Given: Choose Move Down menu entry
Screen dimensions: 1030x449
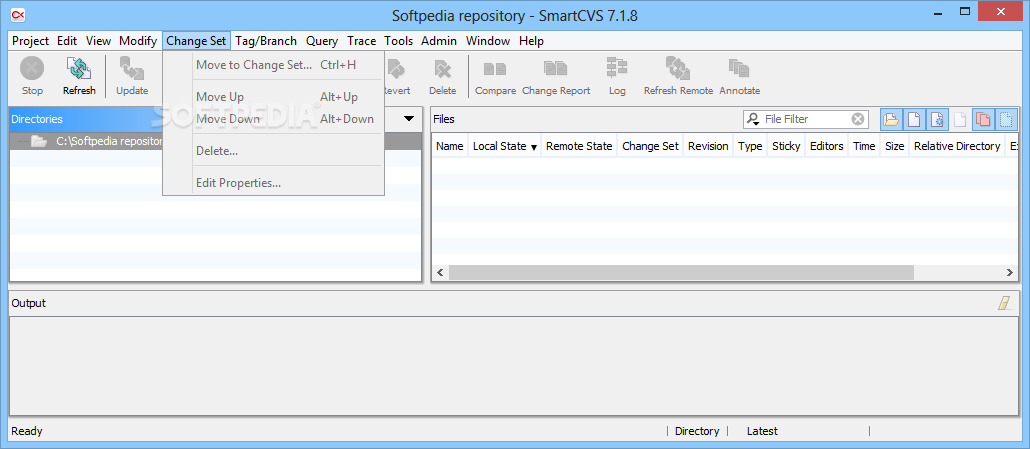Looking at the screenshot, I should coord(273,119).
